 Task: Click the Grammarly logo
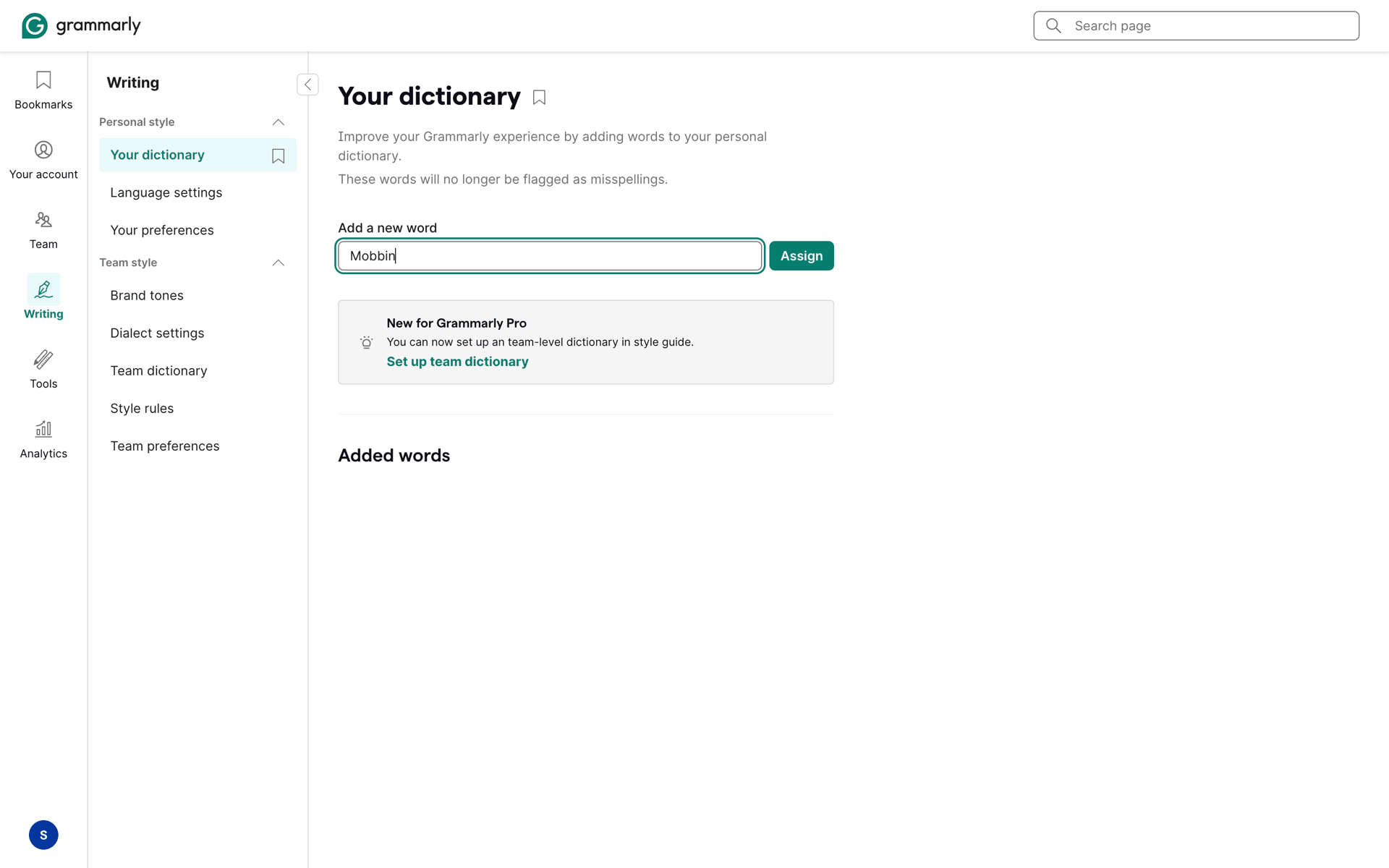pos(81,25)
